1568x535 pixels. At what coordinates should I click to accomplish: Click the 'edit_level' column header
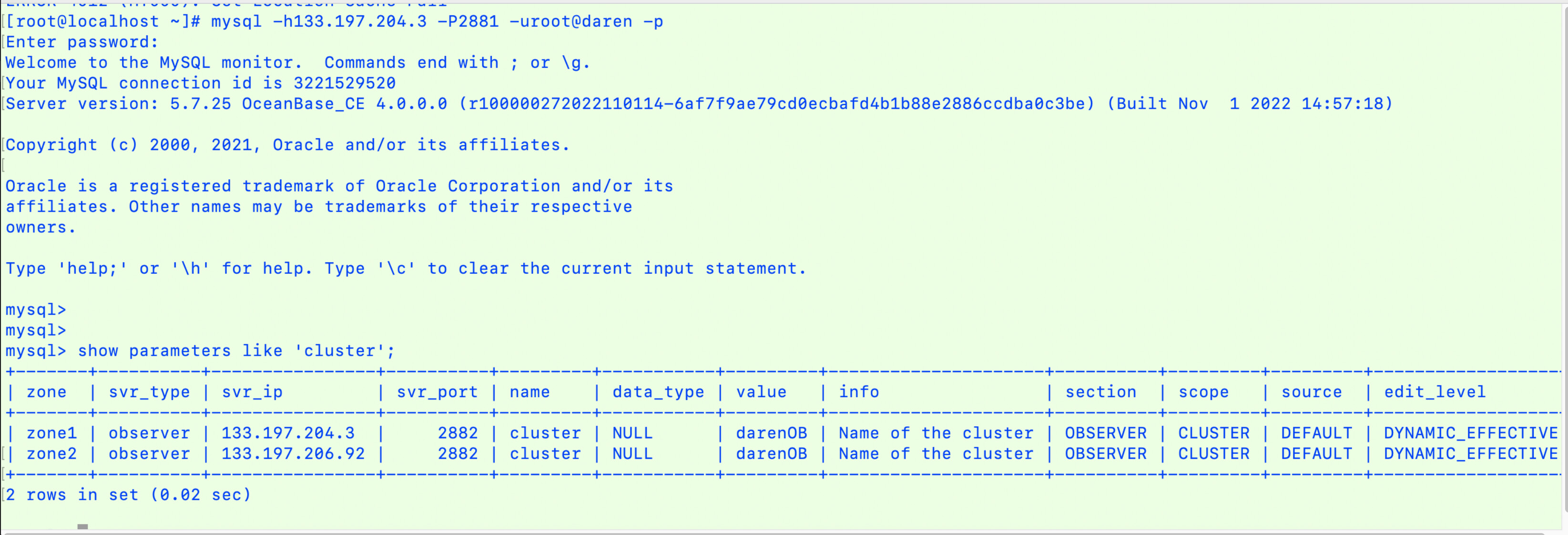1435,392
